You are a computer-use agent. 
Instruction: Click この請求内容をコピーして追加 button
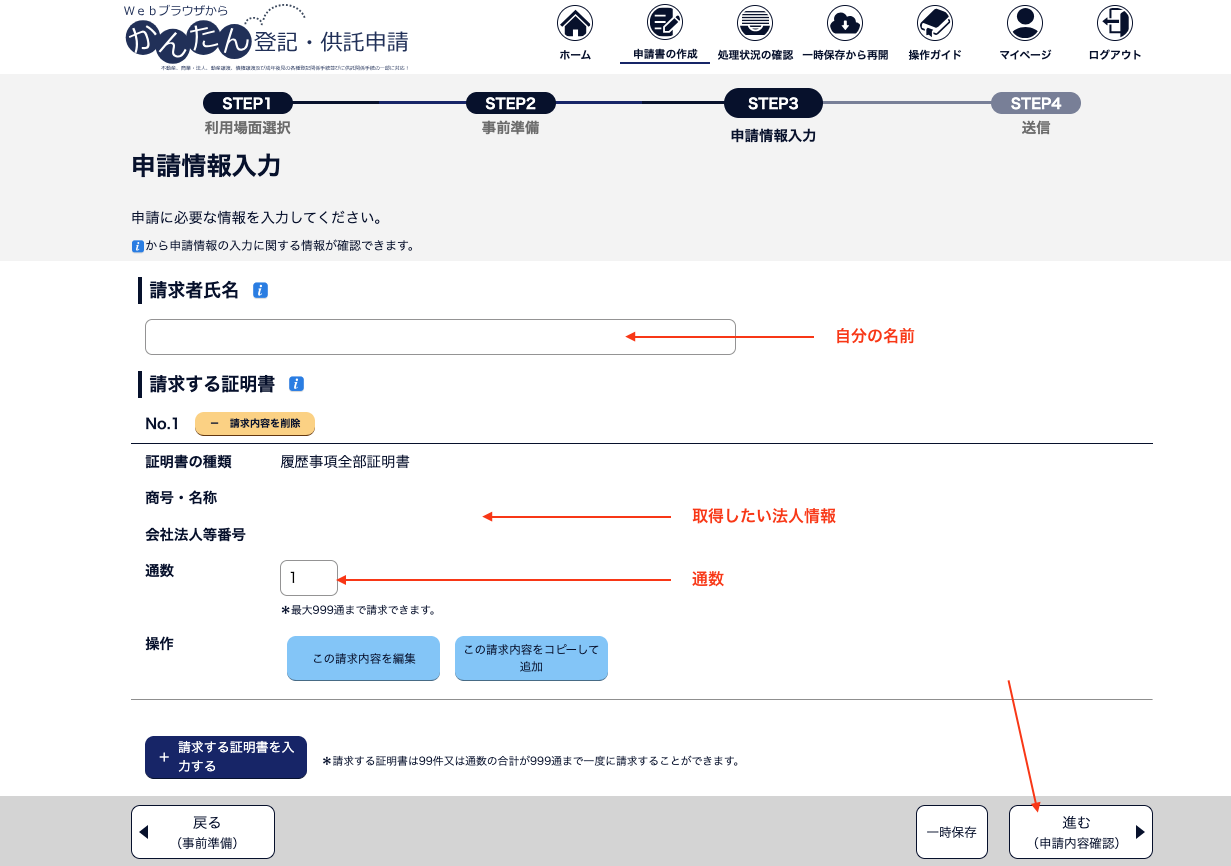click(531, 659)
